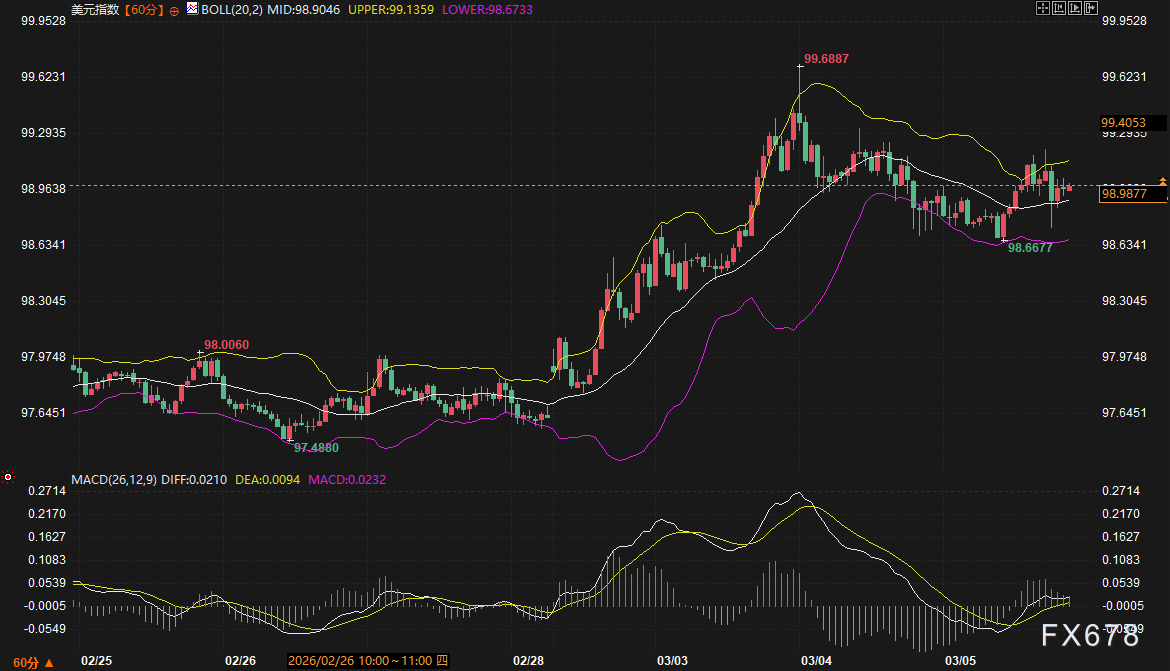
Task: Click the jump-to-start axis icon
Action: pos(1058,8)
